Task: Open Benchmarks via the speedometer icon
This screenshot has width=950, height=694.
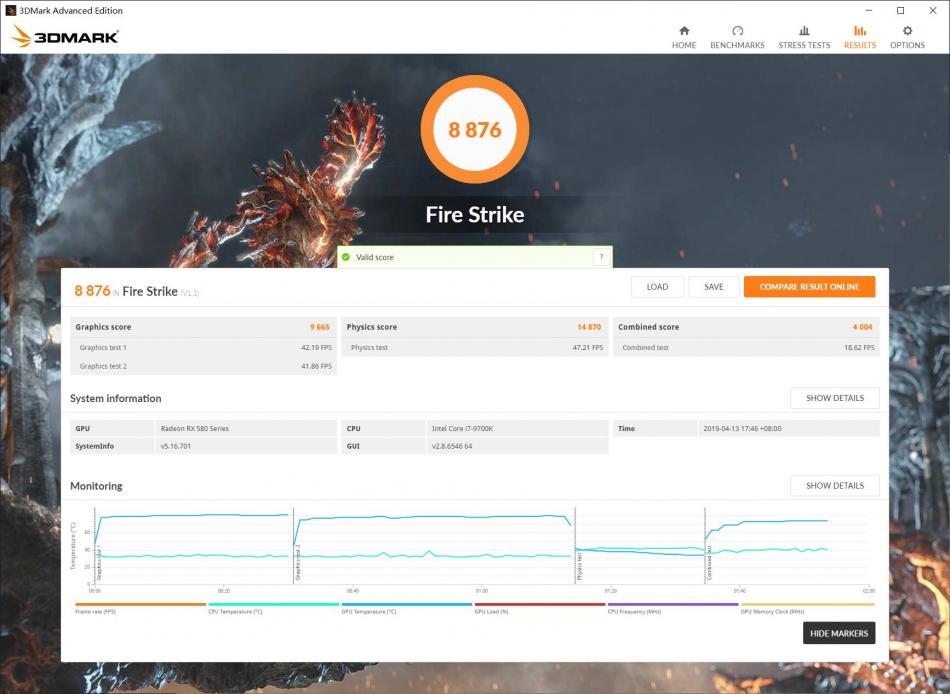Action: tap(737, 36)
